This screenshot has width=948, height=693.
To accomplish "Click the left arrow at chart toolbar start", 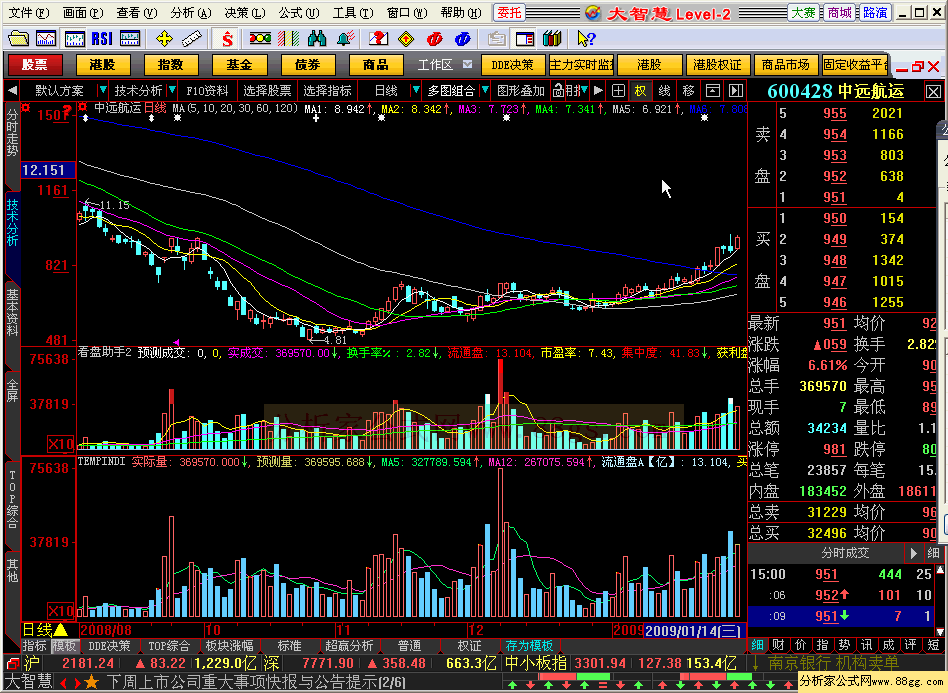I will pos(12,91).
